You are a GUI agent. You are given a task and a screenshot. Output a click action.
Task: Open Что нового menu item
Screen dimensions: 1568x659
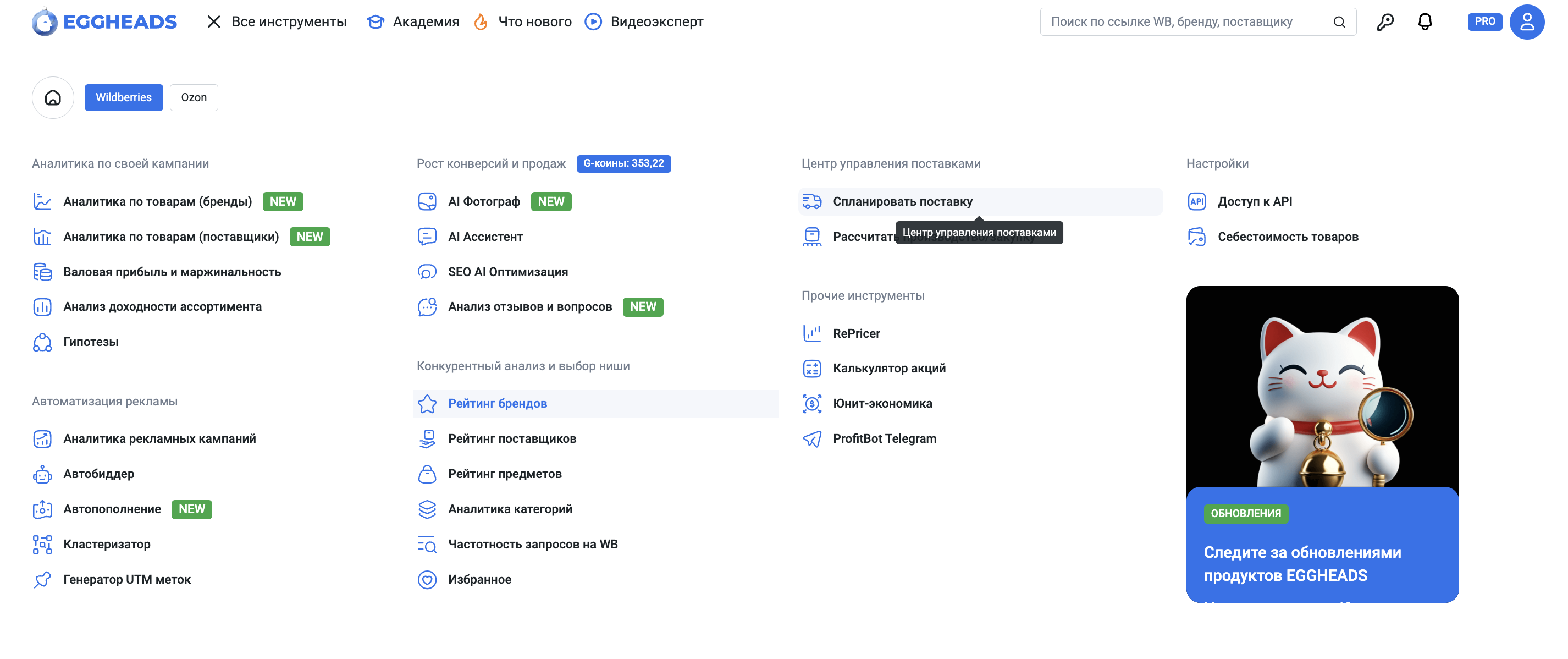[x=535, y=22]
